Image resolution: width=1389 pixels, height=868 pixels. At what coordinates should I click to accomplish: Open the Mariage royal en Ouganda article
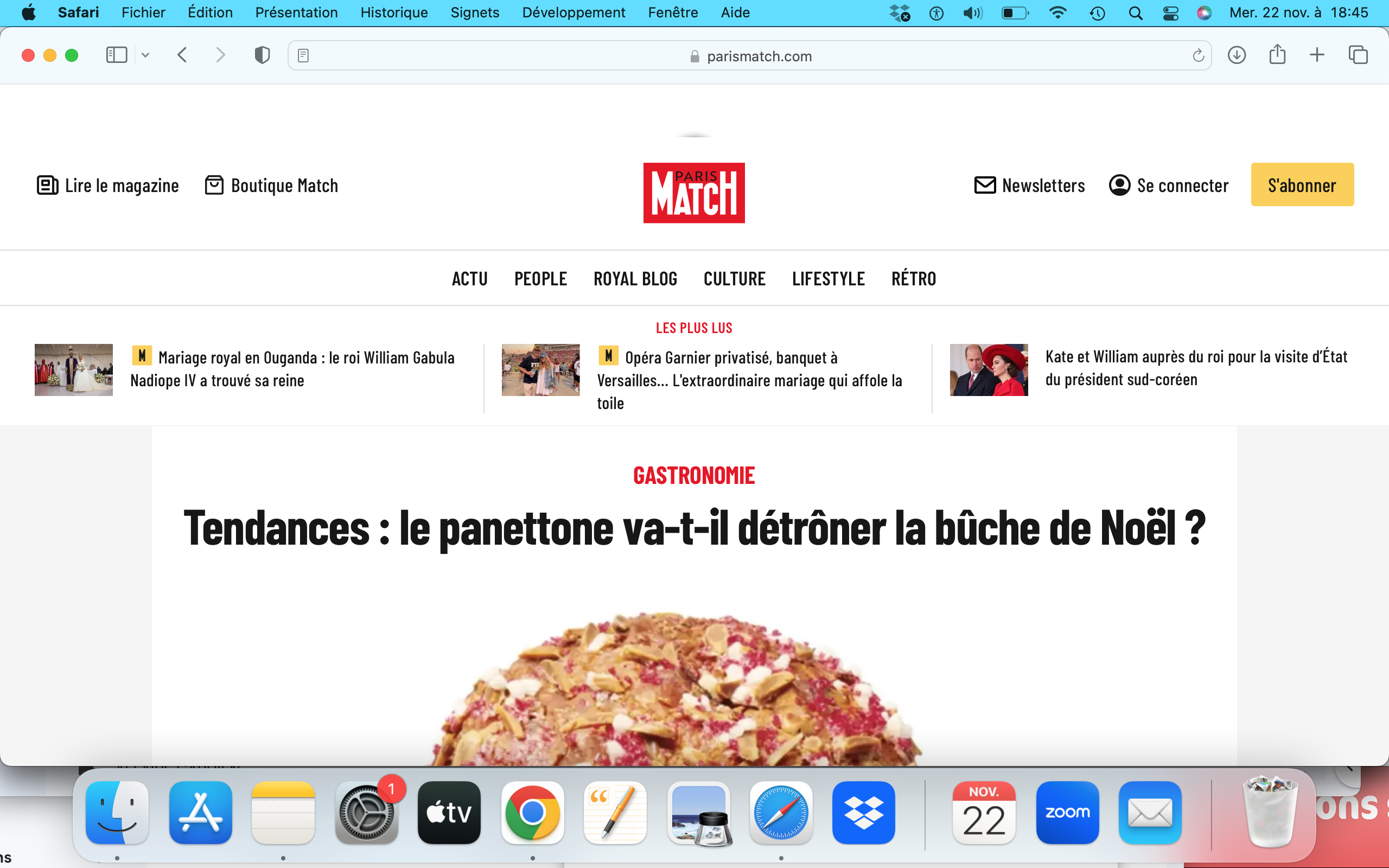click(x=293, y=368)
